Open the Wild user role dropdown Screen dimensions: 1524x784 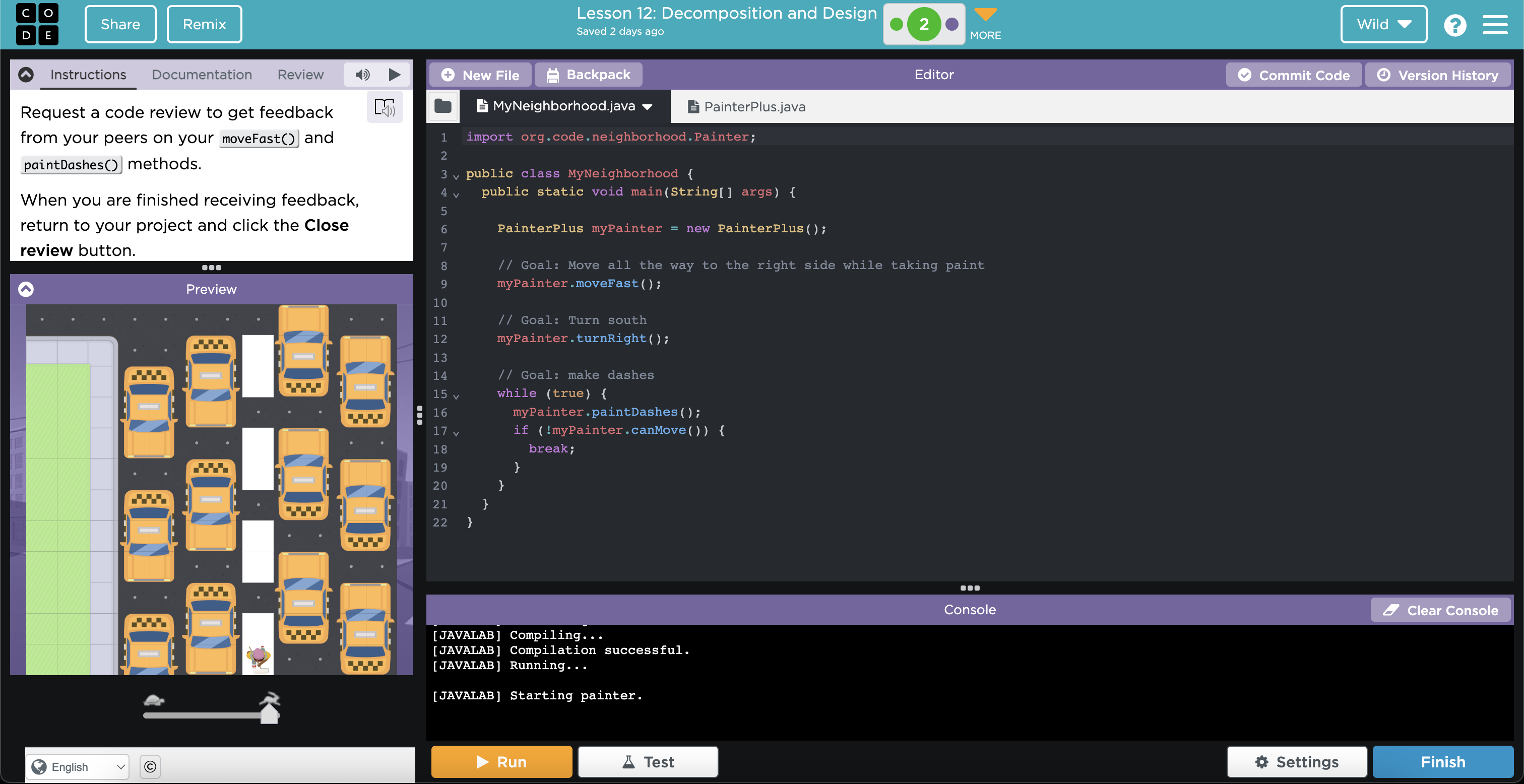(x=1383, y=25)
